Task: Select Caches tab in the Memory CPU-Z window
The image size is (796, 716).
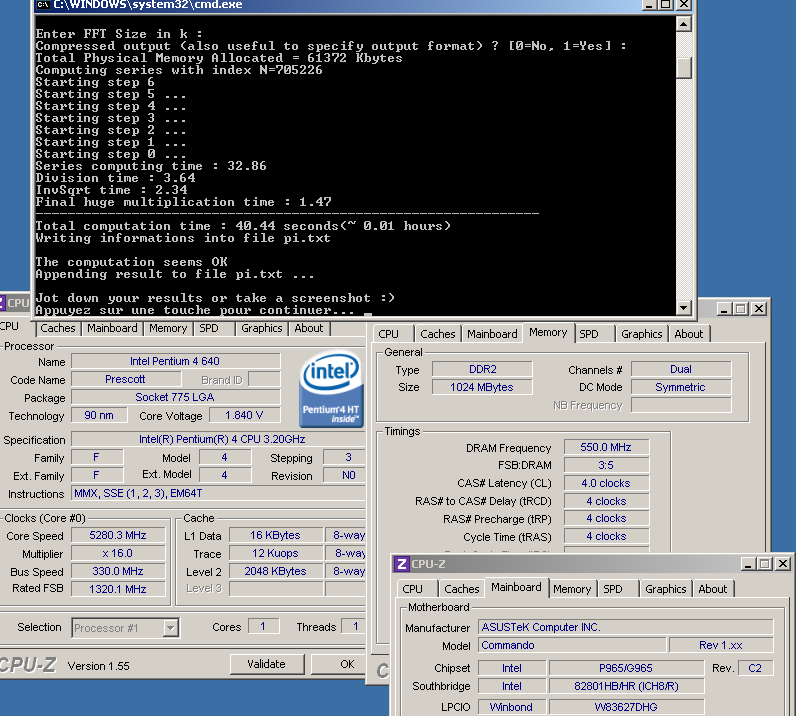Action: coord(438,334)
